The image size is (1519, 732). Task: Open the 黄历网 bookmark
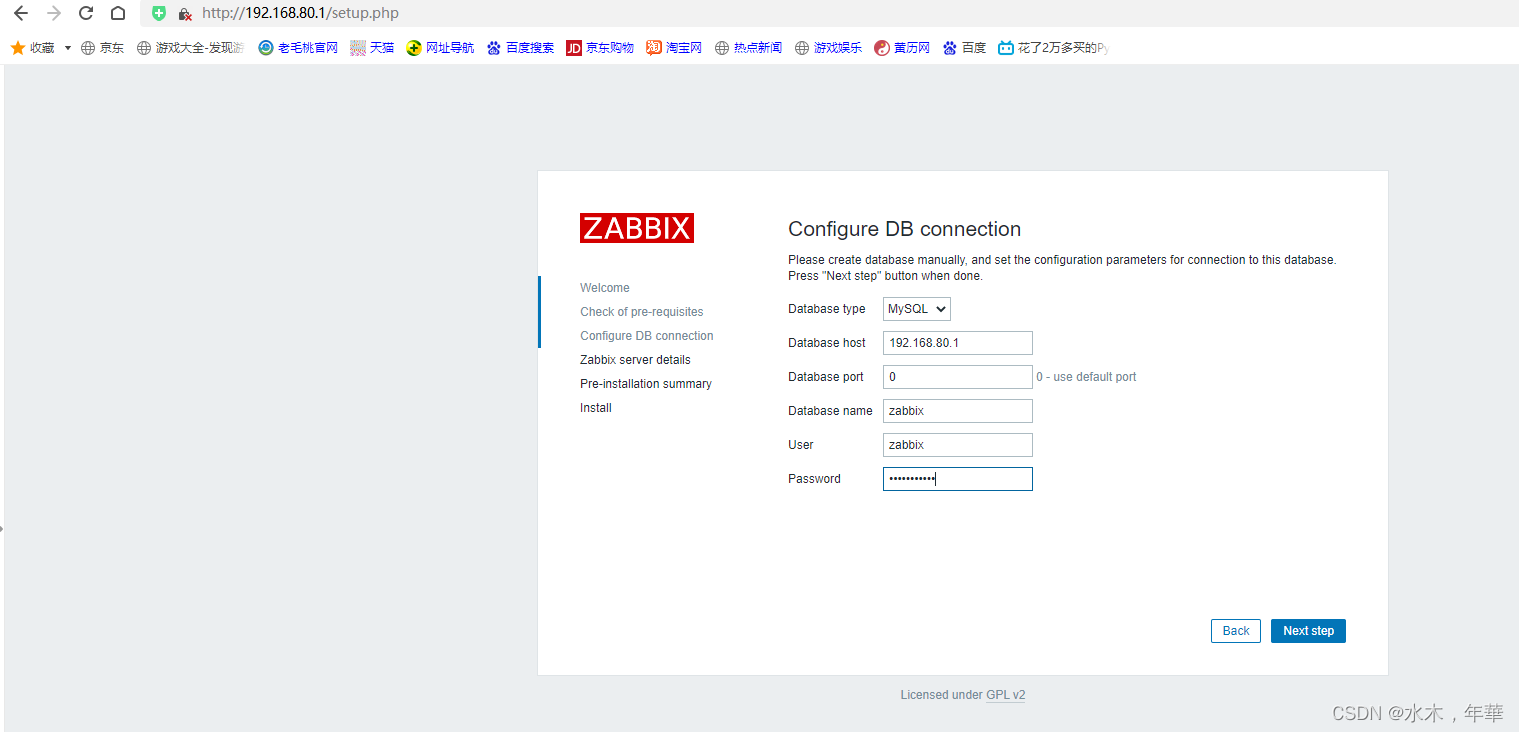pyautogui.click(x=902, y=48)
